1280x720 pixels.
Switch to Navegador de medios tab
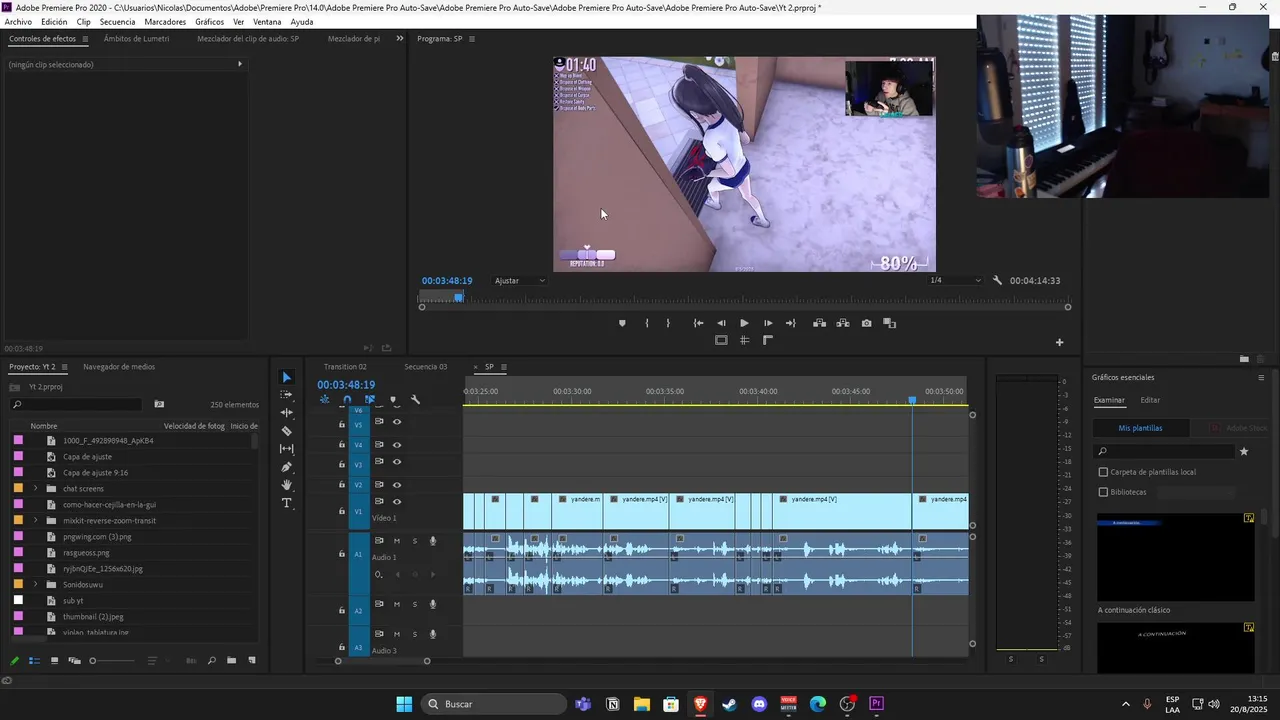point(119,367)
